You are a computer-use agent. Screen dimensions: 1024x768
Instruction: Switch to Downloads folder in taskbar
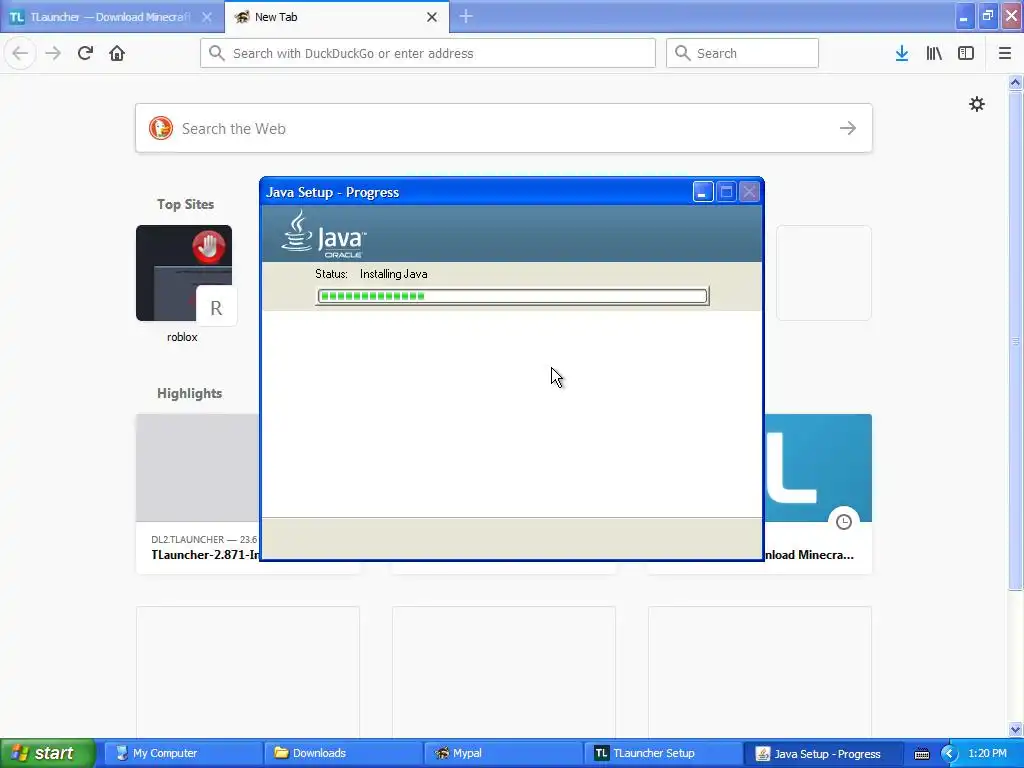(x=342, y=753)
